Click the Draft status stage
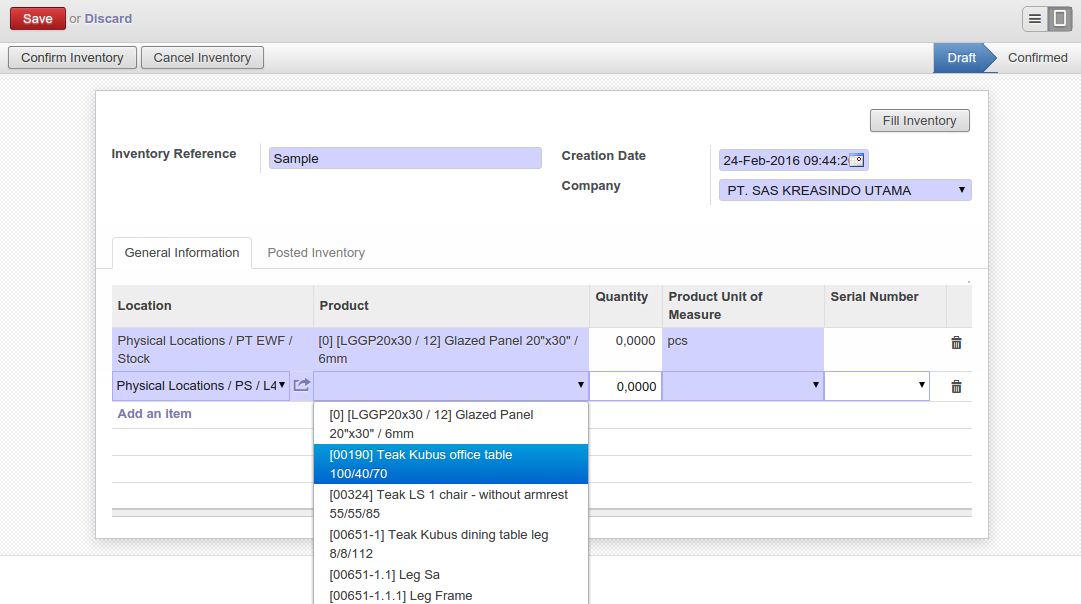 point(961,58)
